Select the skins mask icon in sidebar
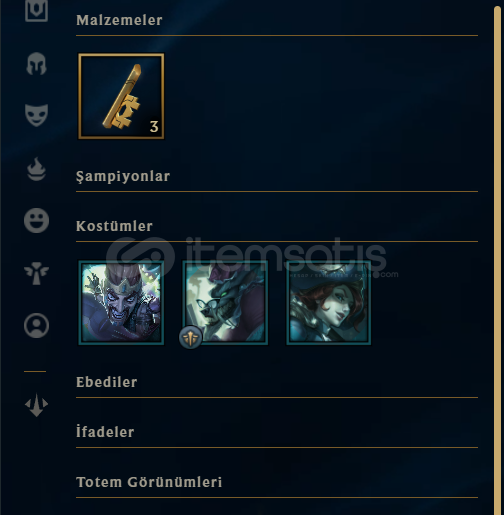The image size is (504, 515). (36, 115)
